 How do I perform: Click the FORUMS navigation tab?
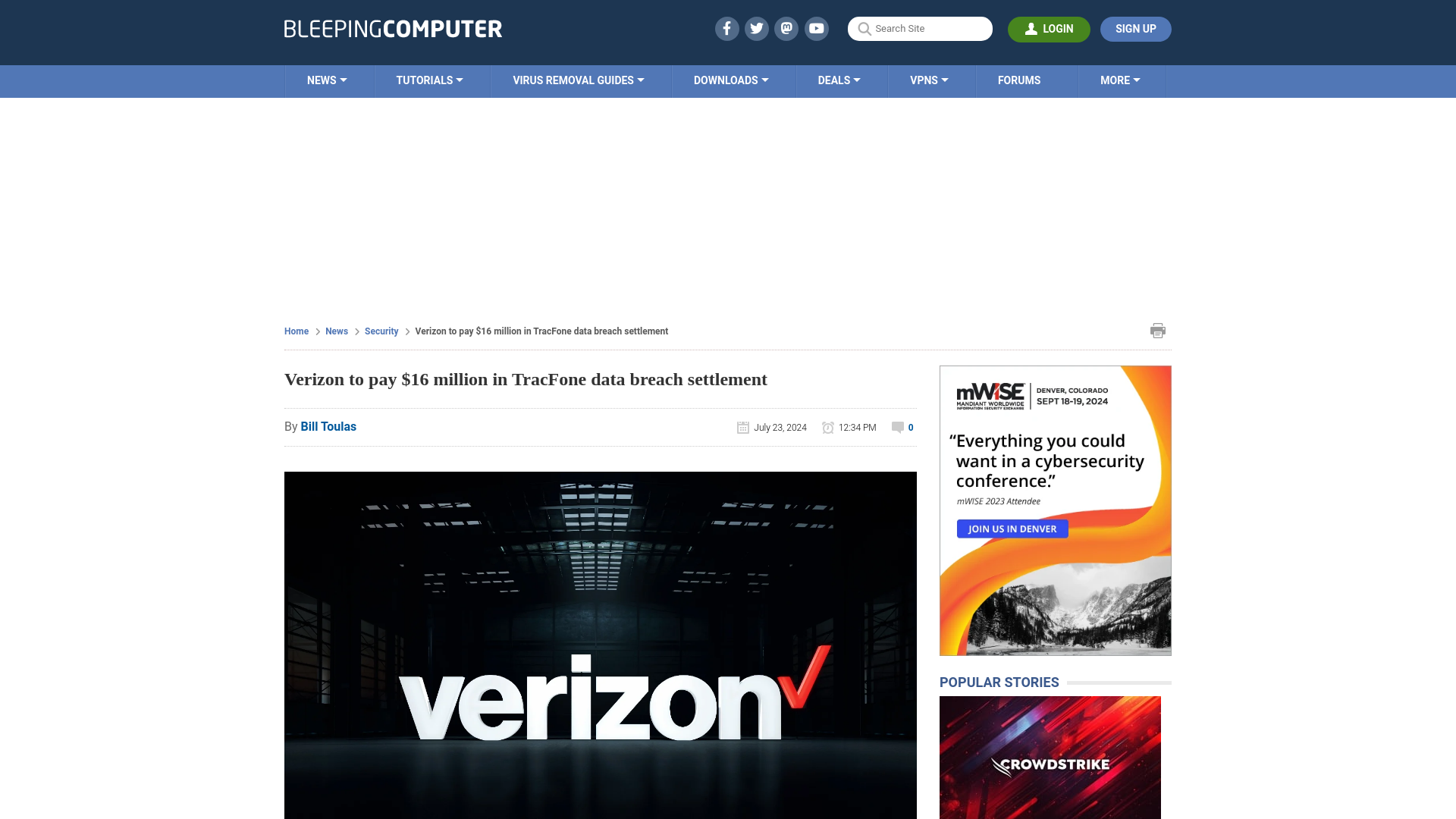(1019, 80)
